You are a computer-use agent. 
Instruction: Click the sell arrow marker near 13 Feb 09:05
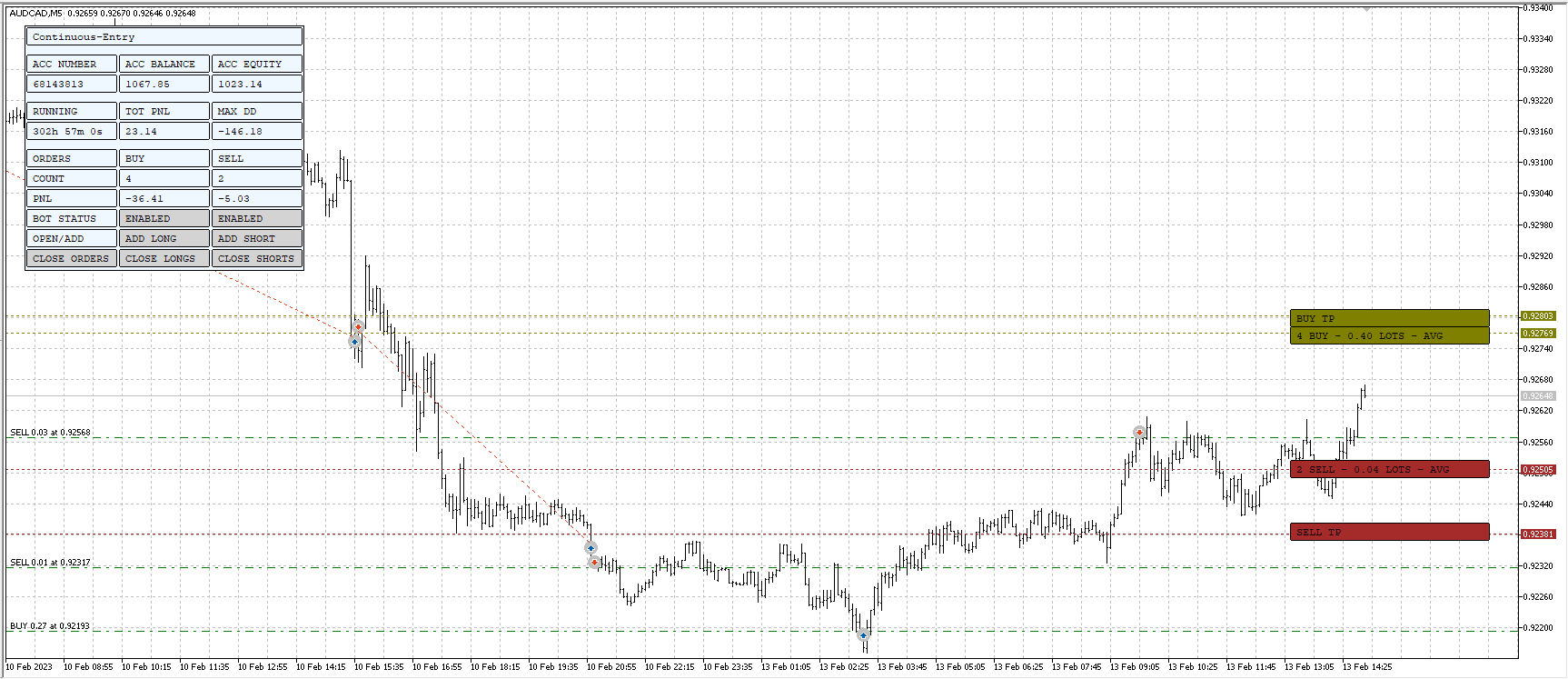1139,433
